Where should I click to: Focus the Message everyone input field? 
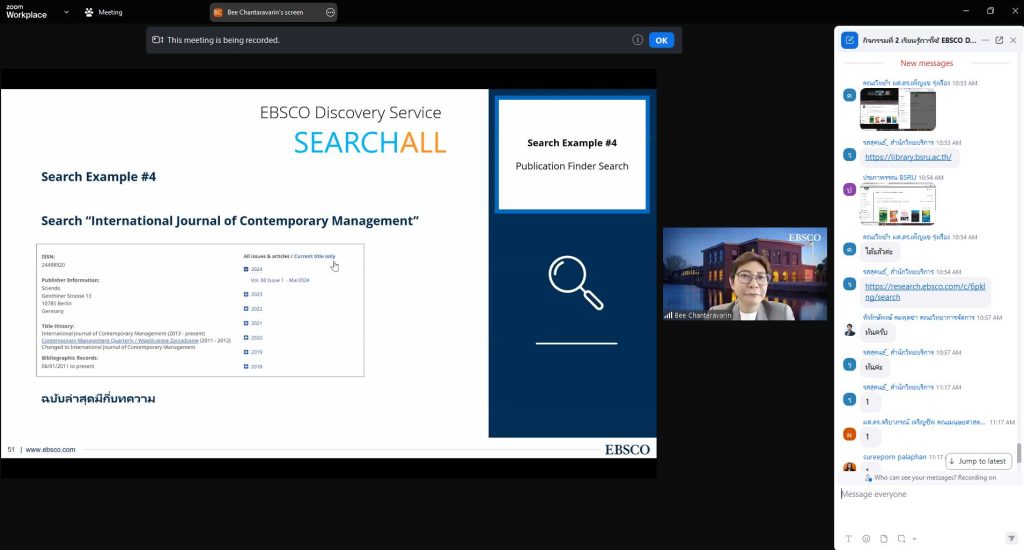pos(927,494)
